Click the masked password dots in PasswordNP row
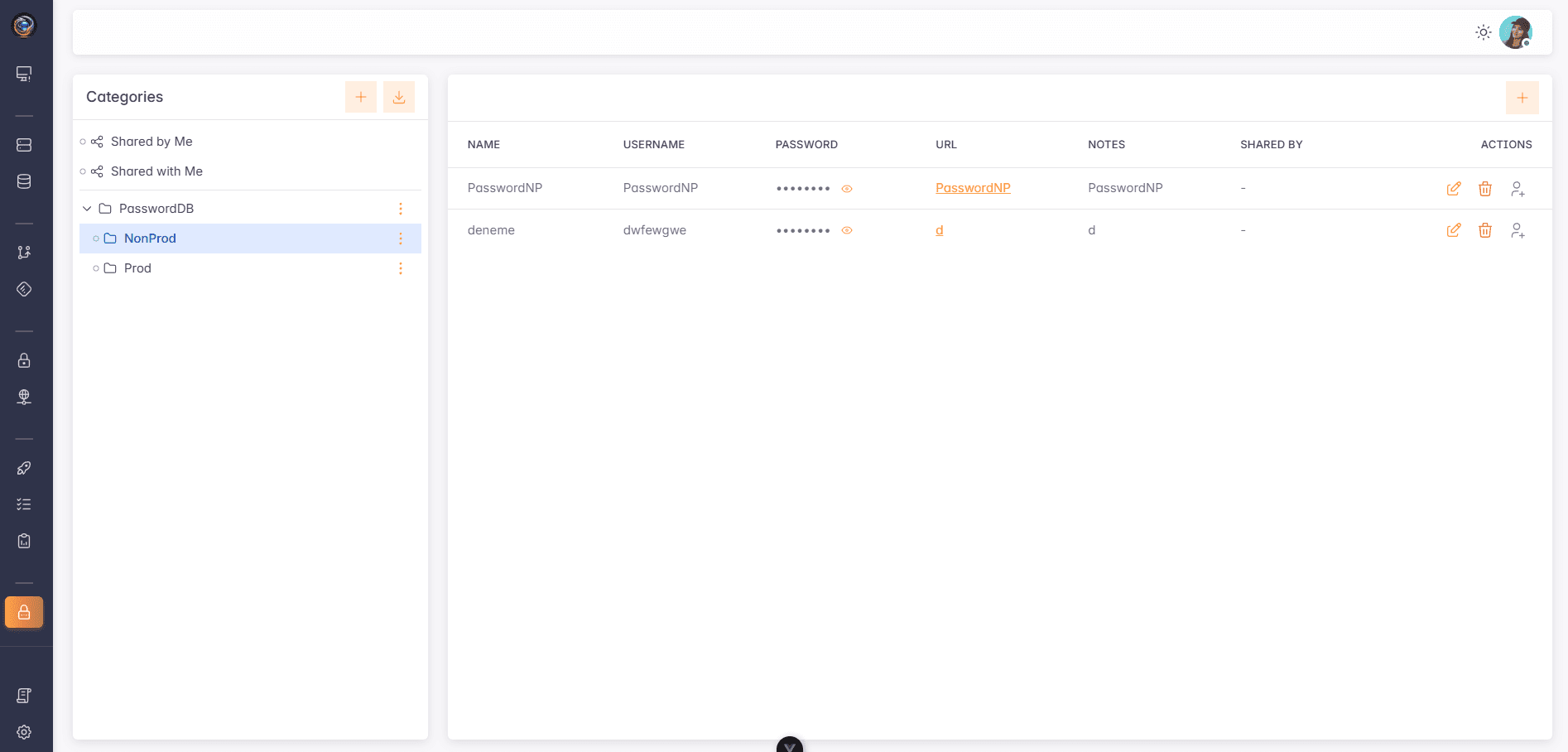The width and height of the screenshot is (1568, 752). (803, 189)
